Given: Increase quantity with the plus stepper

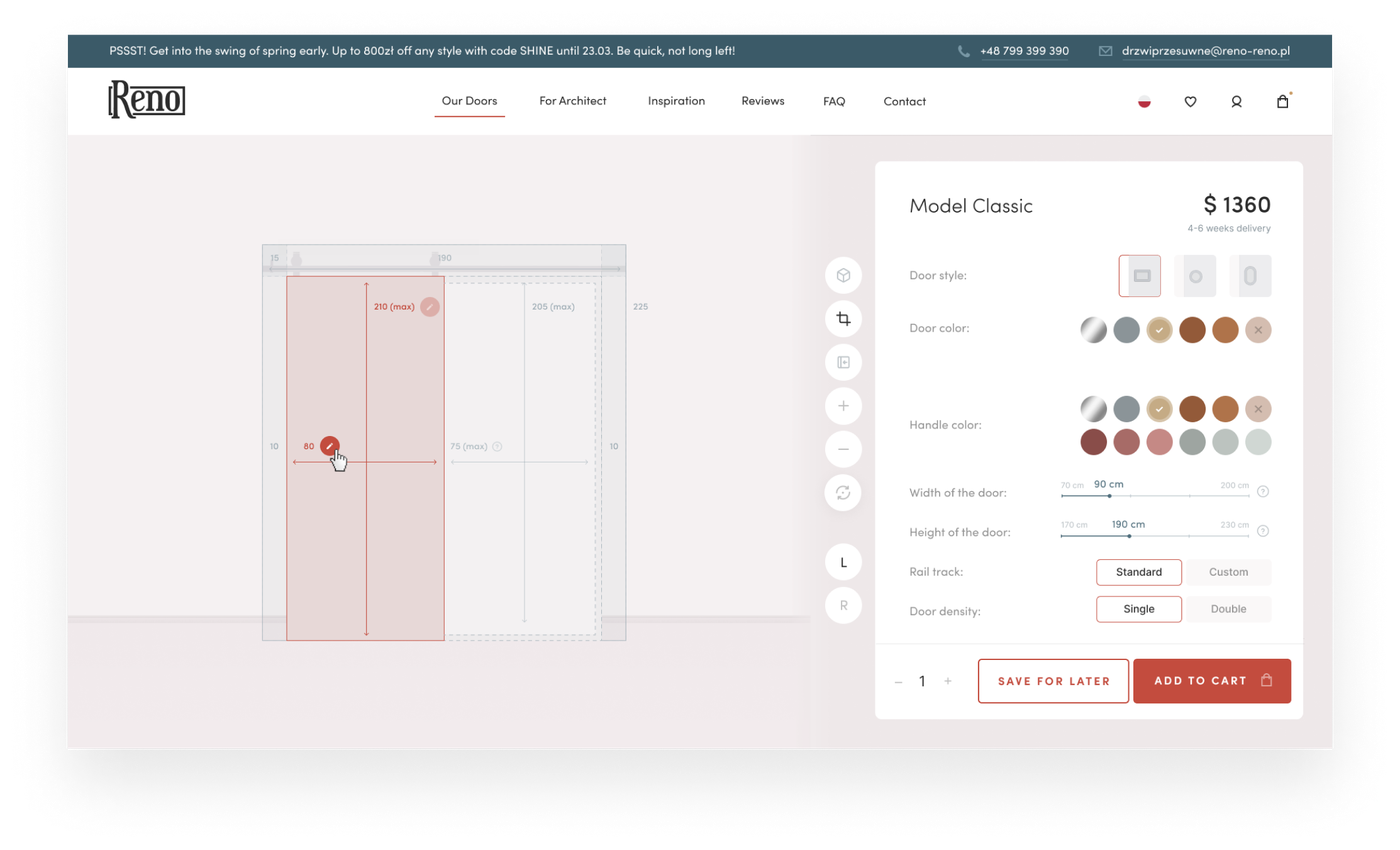Looking at the screenshot, I should click(x=948, y=681).
